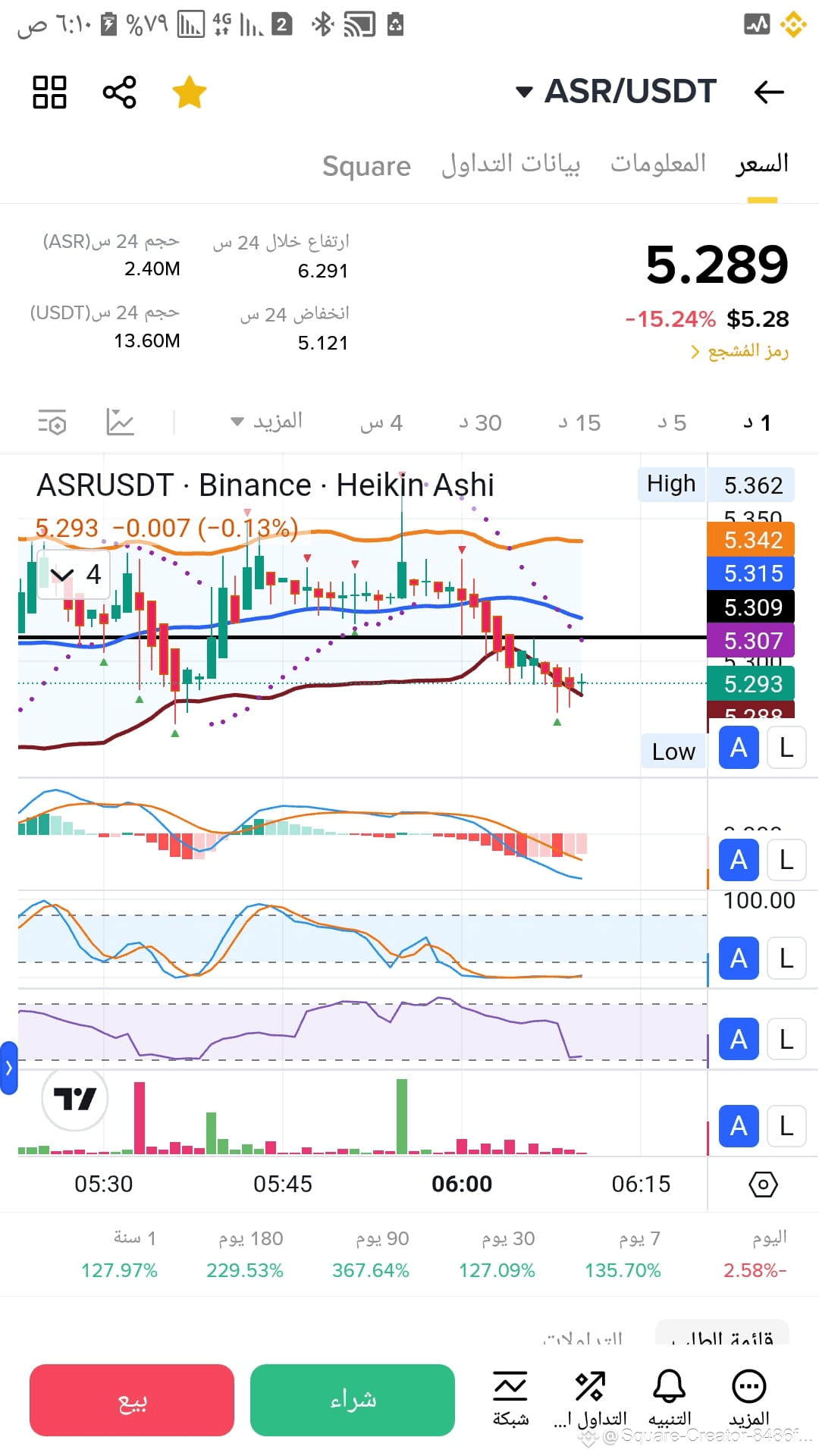Open the بيانات التداول tab

(510, 164)
